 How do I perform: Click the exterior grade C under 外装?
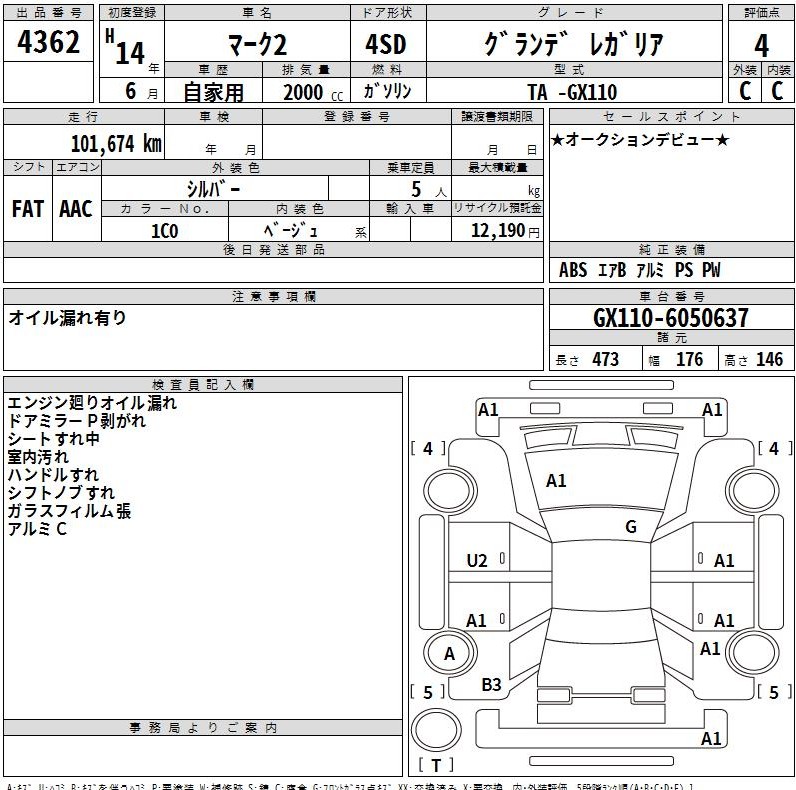click(745, 91)
